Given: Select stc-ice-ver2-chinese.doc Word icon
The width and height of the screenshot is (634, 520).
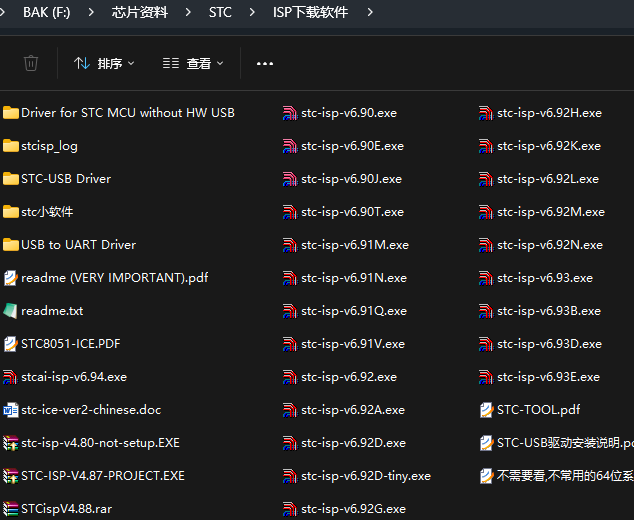Looking at the screenshot, I should 11,410.
